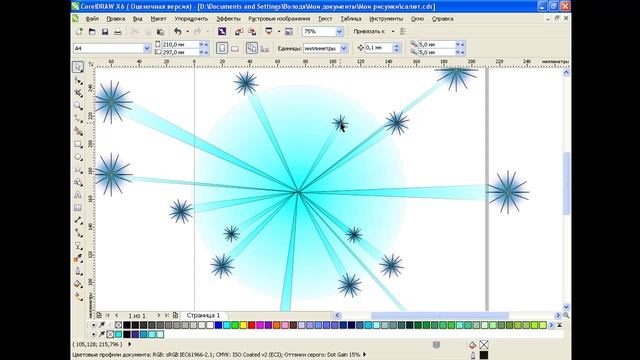Image resolution: width=640 pixels, height=360 pixels.
Task: Toggle All pages layout button
Action: [252, 48]
